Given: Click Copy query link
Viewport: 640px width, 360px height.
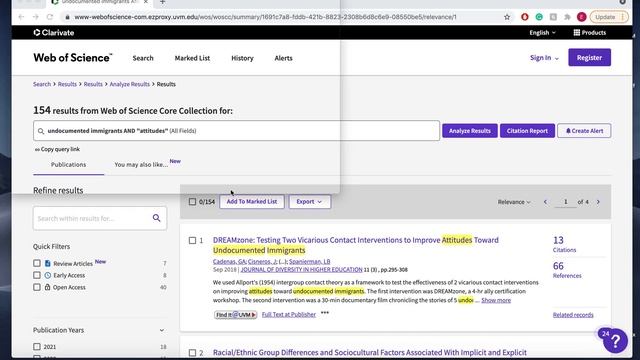Looking at the screenshot, I should pos(57,149).
